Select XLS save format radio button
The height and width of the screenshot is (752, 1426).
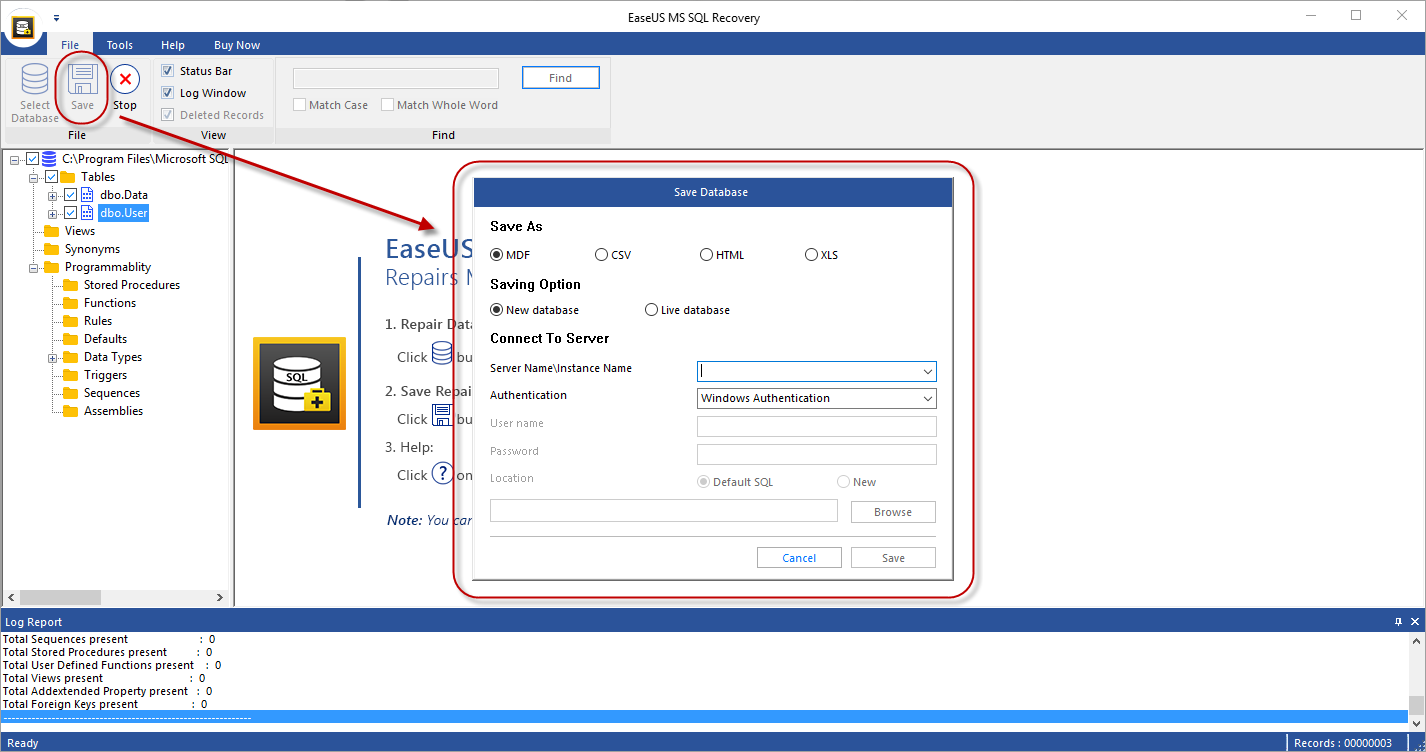coord(811,255)
